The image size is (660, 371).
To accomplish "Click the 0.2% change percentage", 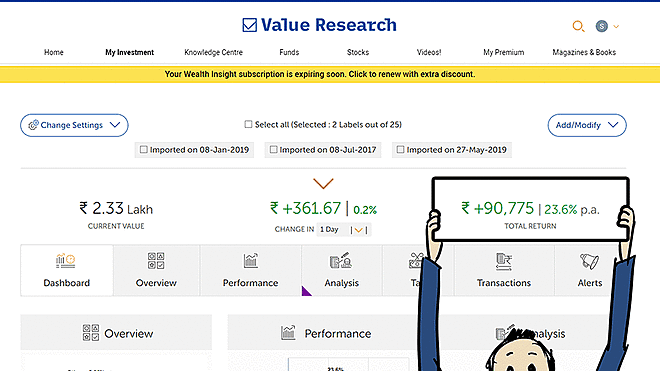I will tap(365, 210).
